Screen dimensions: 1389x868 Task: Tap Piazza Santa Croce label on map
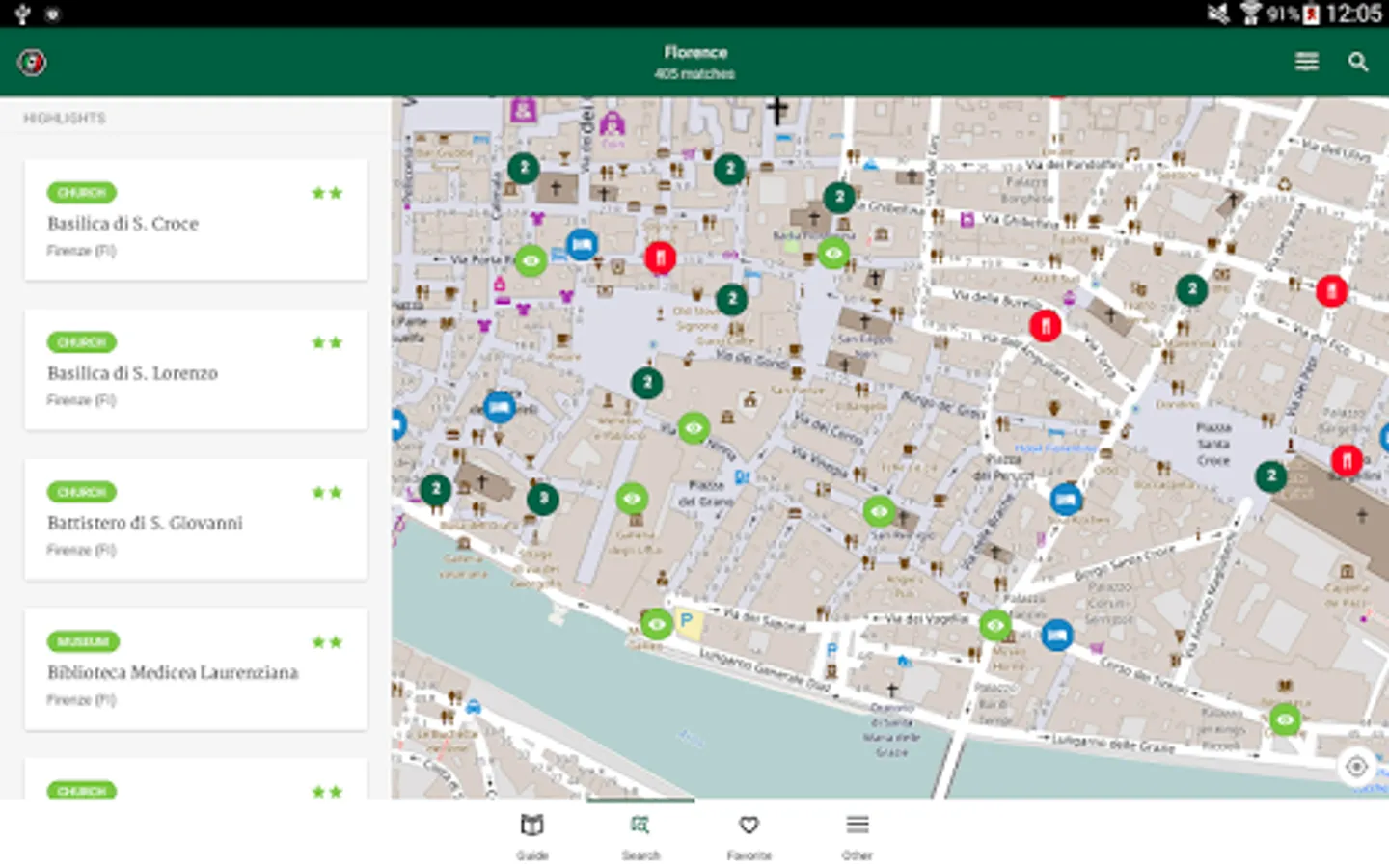coord(1213,444)
